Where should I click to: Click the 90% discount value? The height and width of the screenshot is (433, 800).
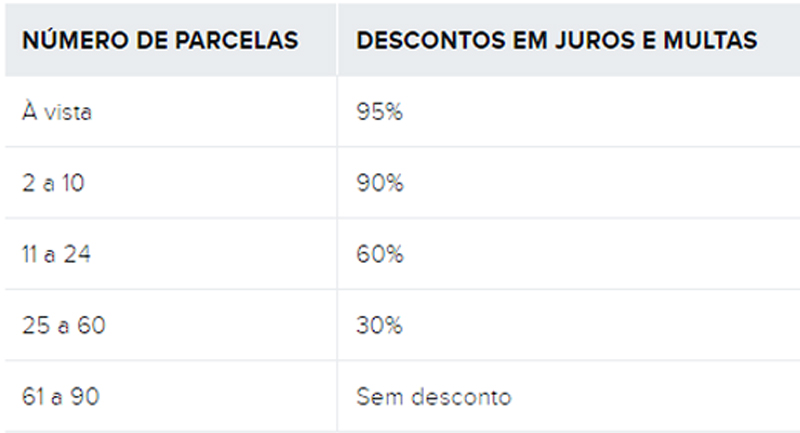380,184
